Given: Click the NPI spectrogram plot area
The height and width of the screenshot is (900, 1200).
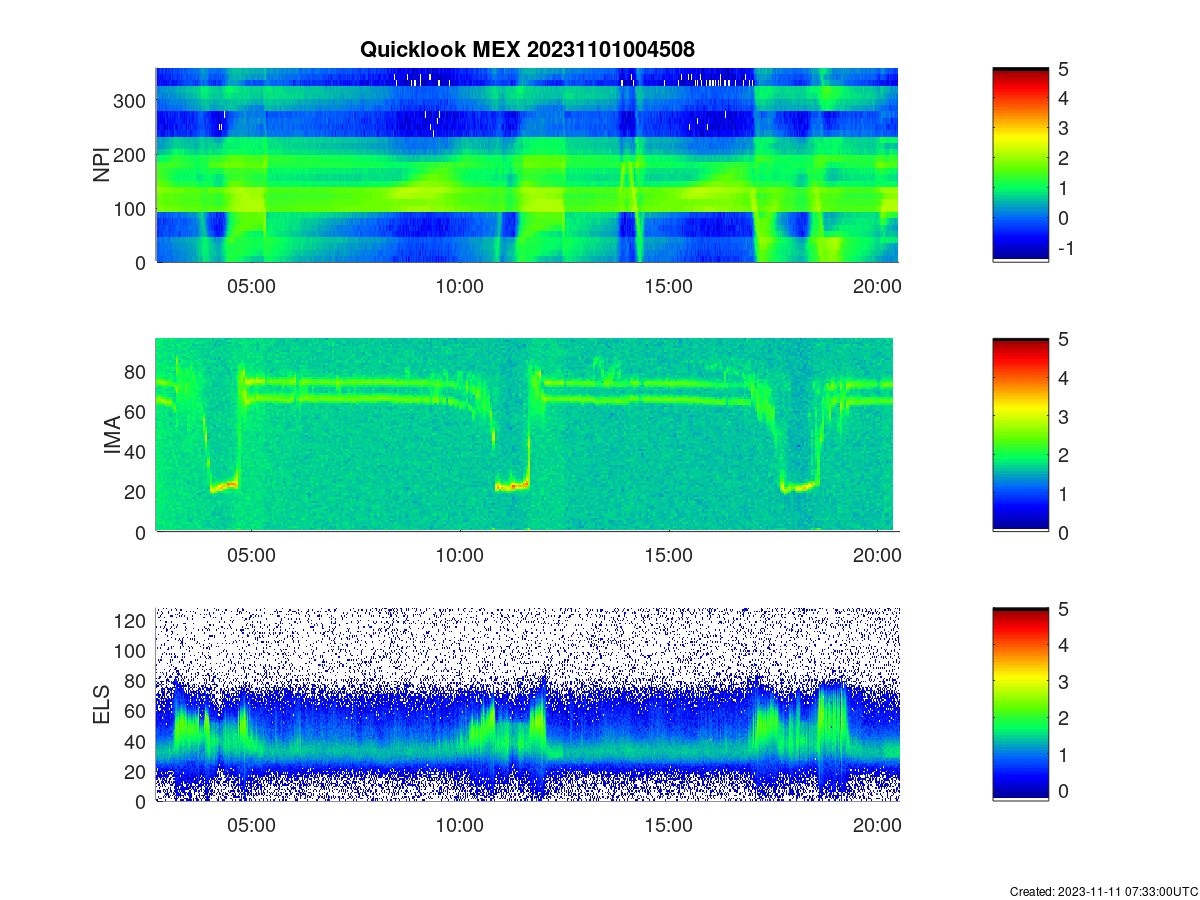Looking at the screenshot, I should (x=526, y=165).
